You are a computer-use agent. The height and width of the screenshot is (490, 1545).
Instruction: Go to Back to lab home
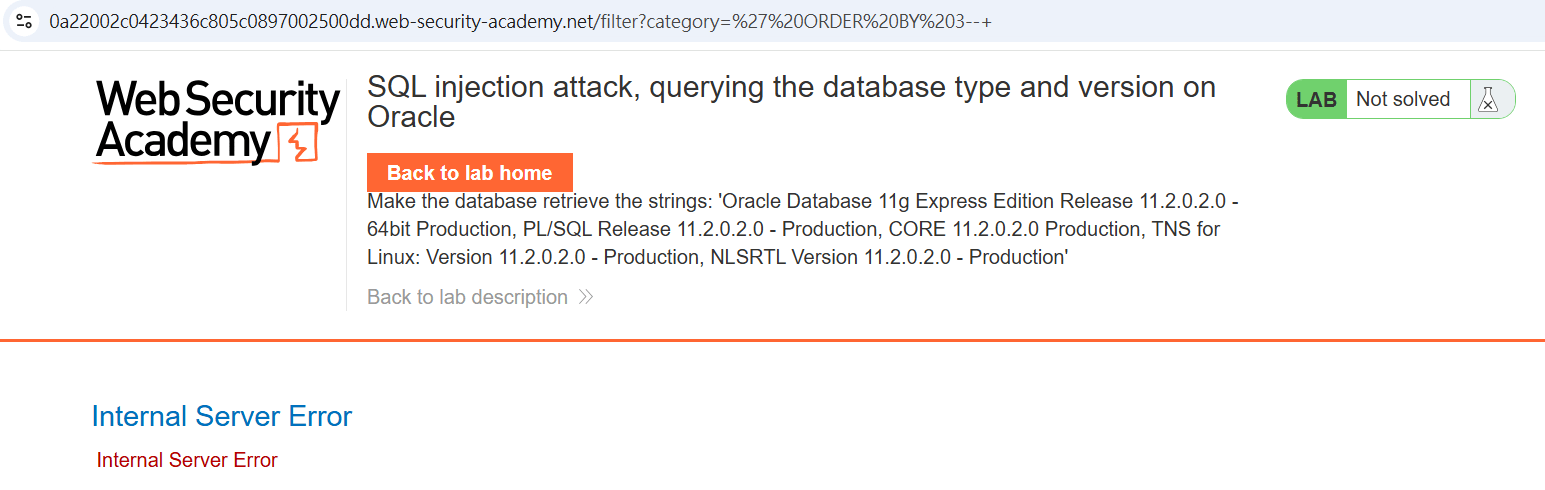[x=470, y=172]
